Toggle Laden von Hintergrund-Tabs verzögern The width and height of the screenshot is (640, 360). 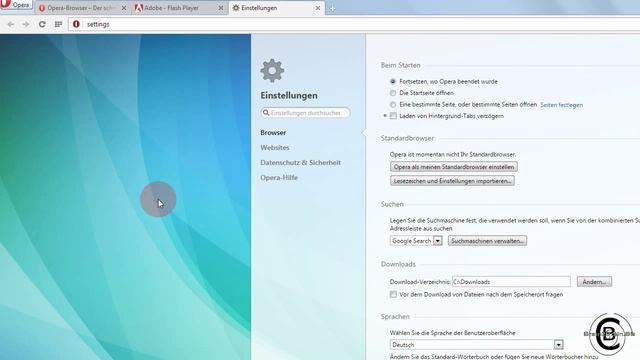393,116
